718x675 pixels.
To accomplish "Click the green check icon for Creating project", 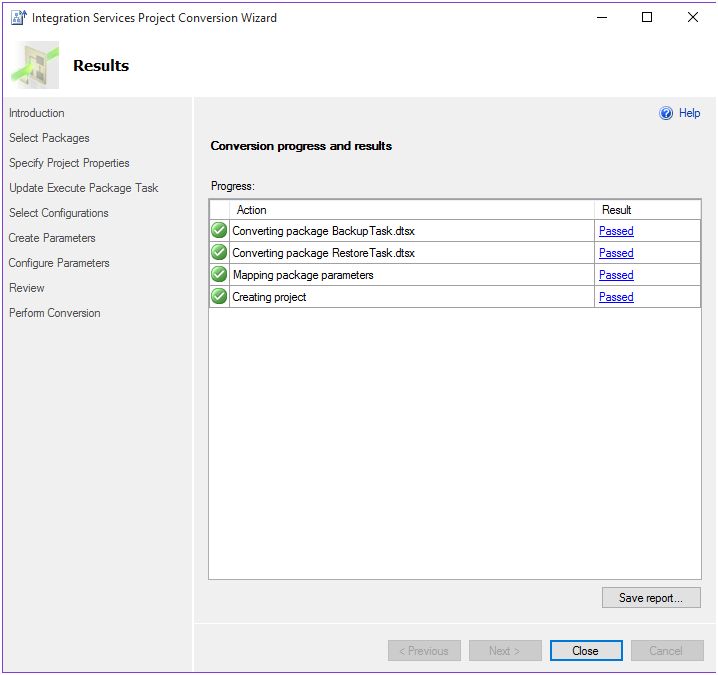I will coord(219,296).
